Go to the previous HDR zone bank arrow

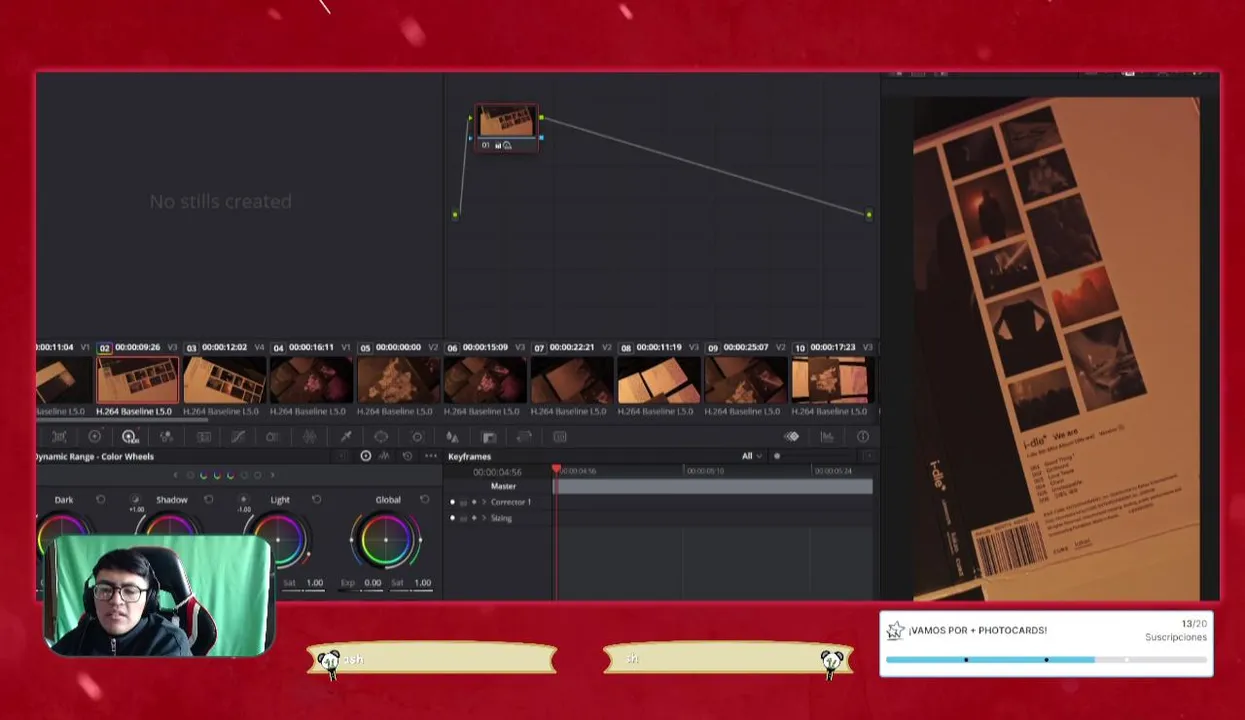(x=175, y=475)
